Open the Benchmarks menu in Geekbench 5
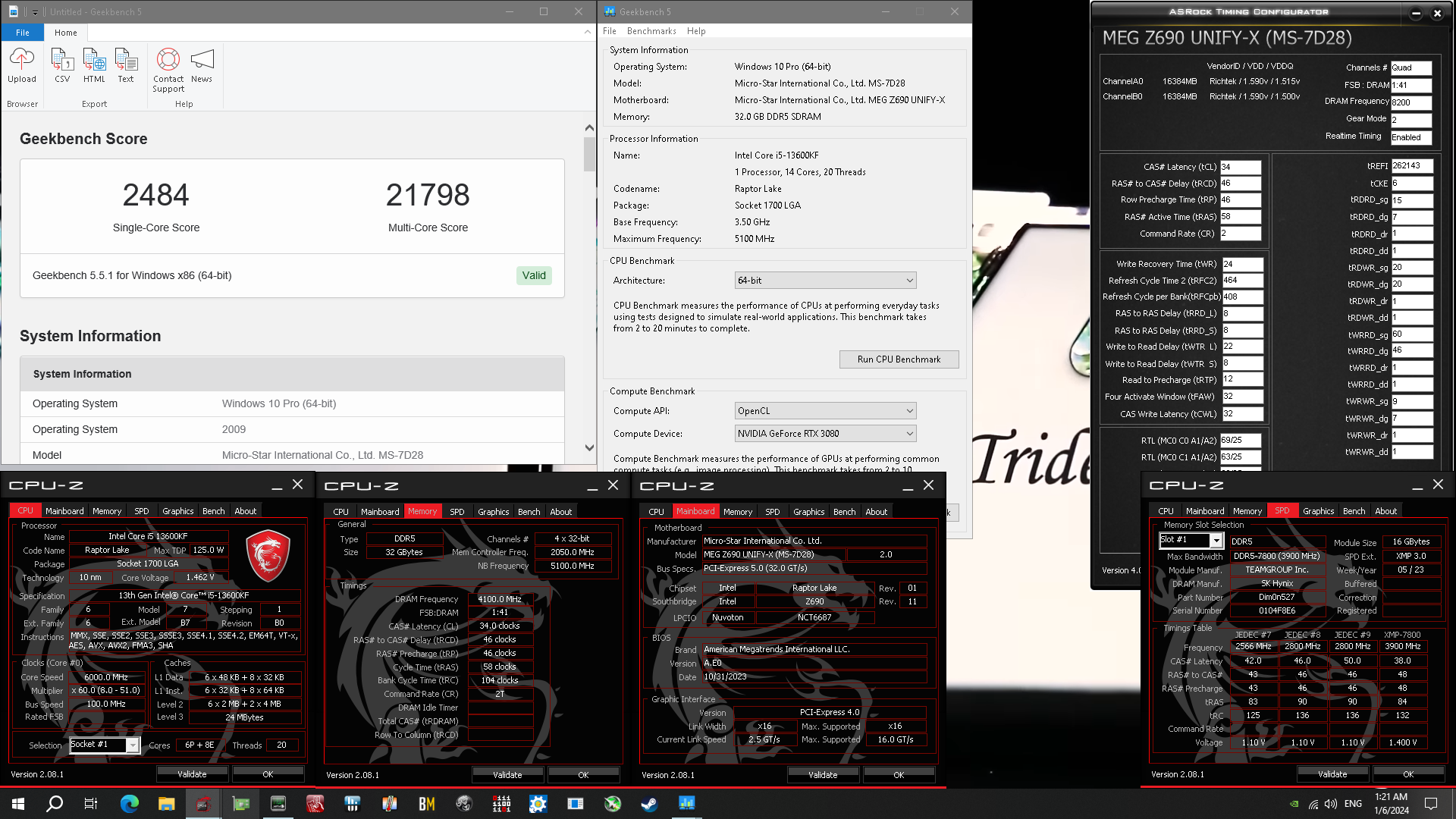 point(651,31)
